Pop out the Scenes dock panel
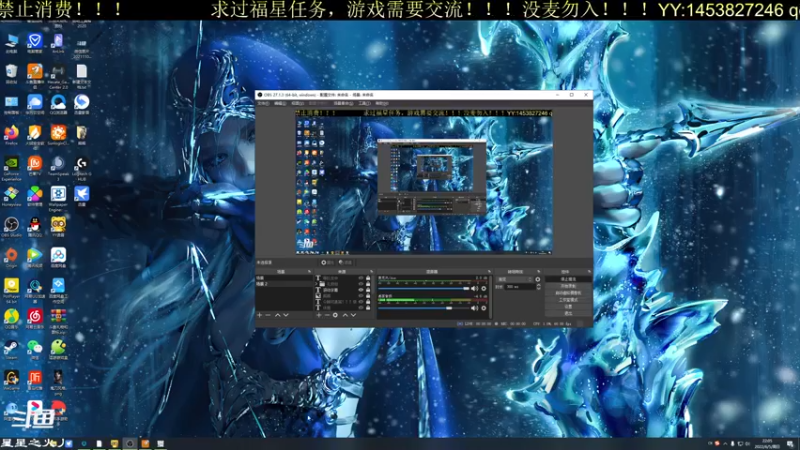The image size is (800, 450). point(309,271)
